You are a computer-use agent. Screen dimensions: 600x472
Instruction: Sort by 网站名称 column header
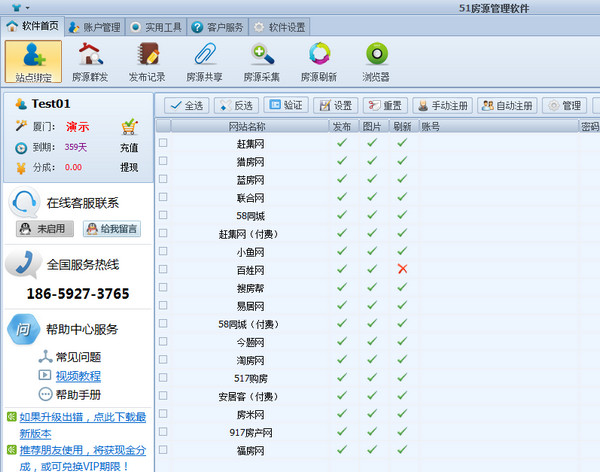point(249,126)
